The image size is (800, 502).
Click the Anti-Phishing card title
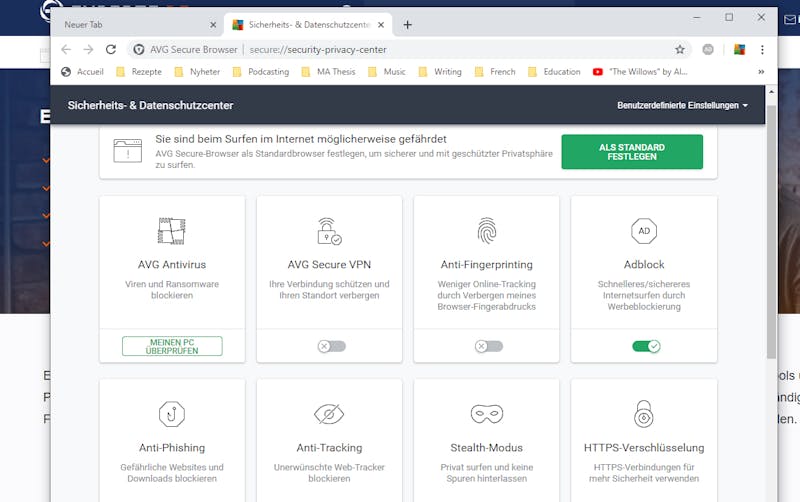pos(172,447)
